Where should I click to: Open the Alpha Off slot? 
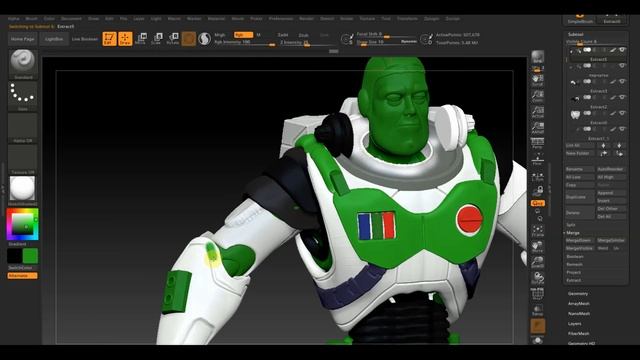coord(22,128)
